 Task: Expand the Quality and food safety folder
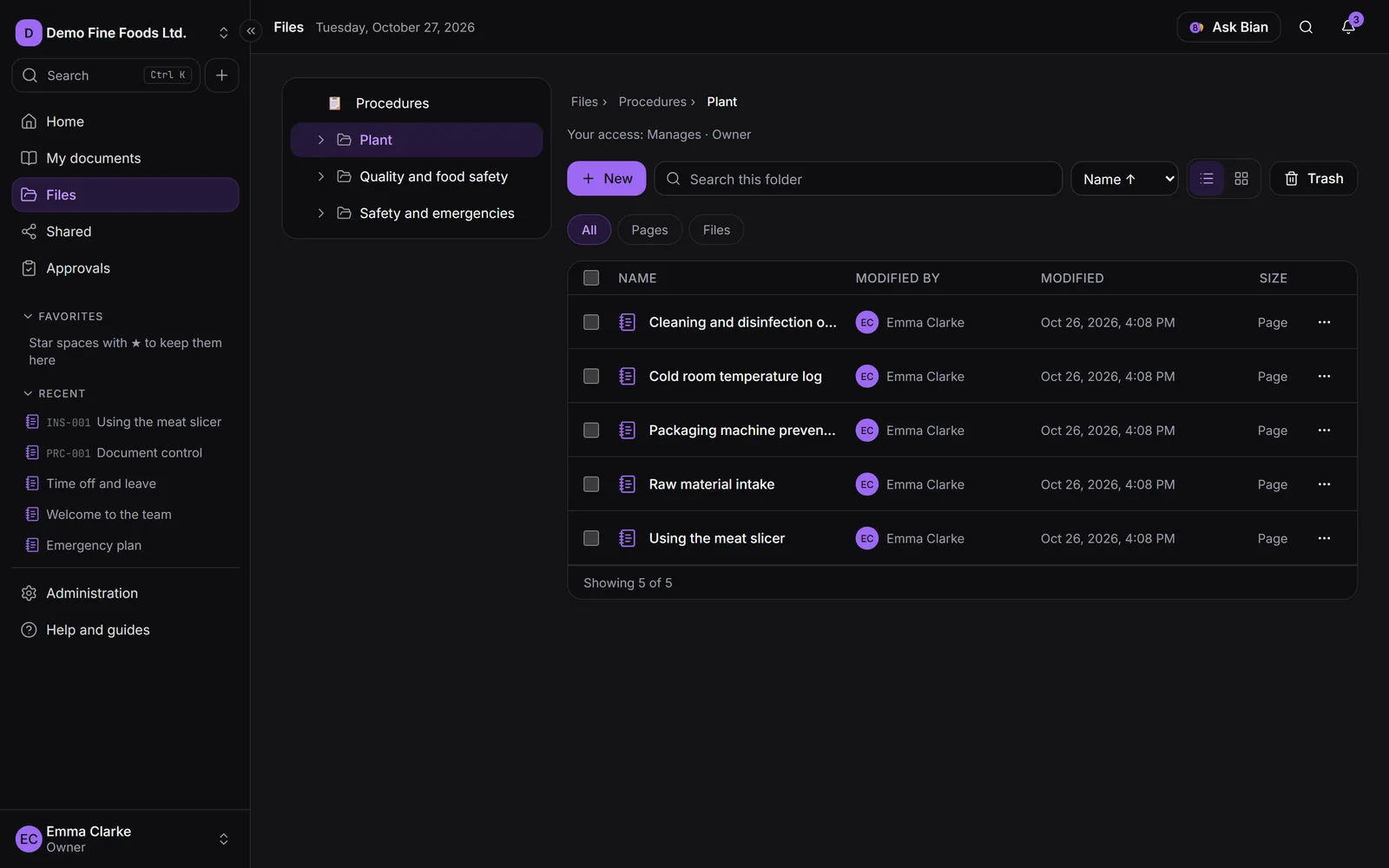tap(320, 176)
